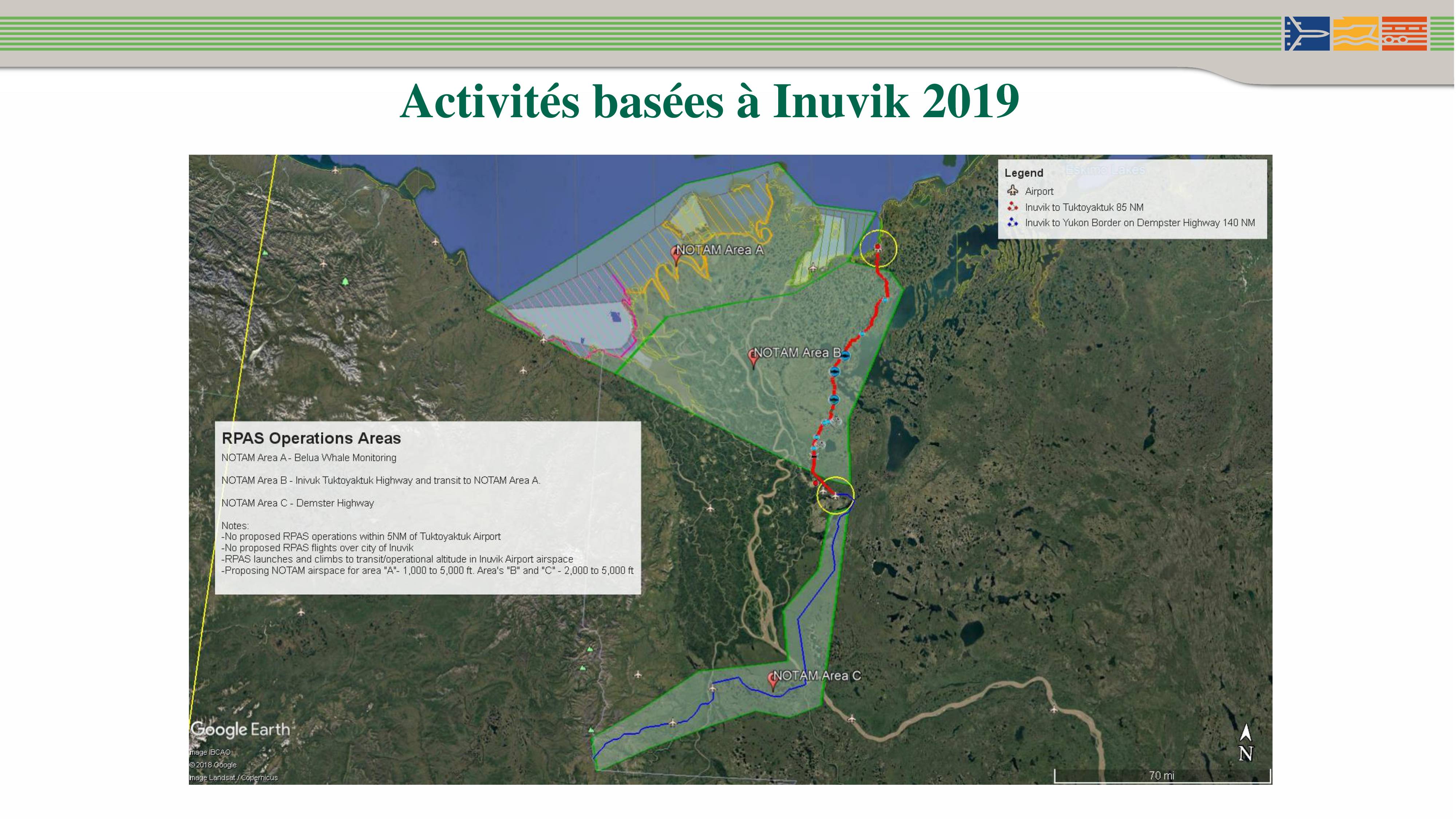
Task: Select the slide title 'Activités basées à Inuvik 2019'
Action: pyautogui.click(x=709, y=101)
